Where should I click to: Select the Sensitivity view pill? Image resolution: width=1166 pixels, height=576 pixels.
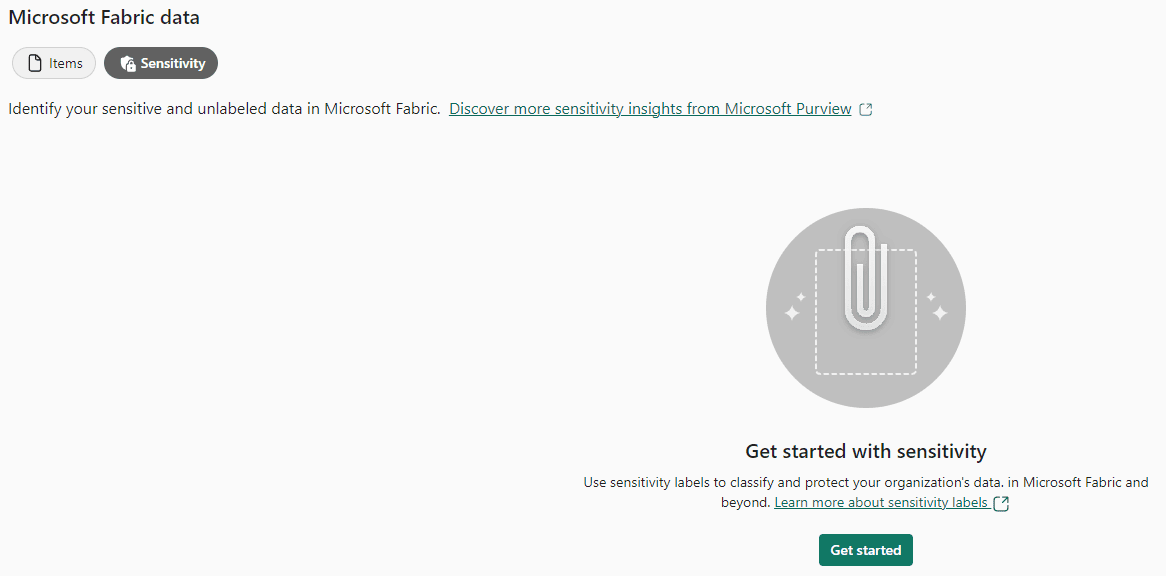click(x=161, y=63)
